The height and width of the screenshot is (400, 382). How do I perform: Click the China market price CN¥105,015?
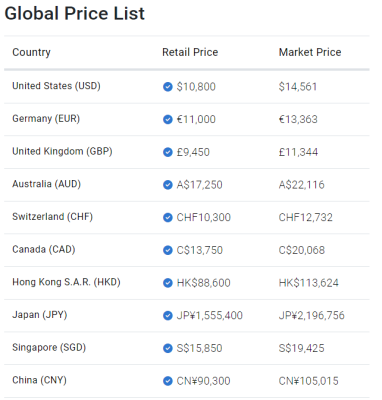(309, 381)
